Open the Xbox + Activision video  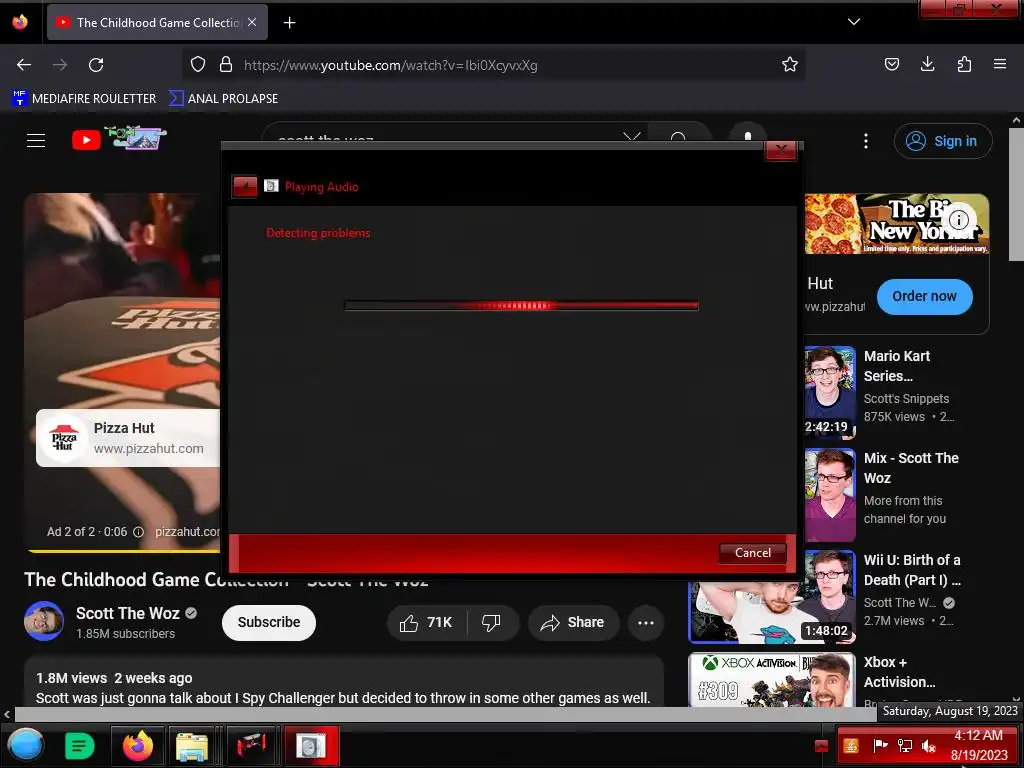point(899,672)
